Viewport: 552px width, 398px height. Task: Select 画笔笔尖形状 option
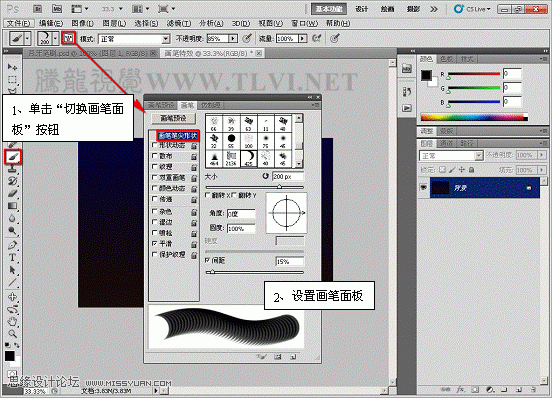tap(178, 135)
